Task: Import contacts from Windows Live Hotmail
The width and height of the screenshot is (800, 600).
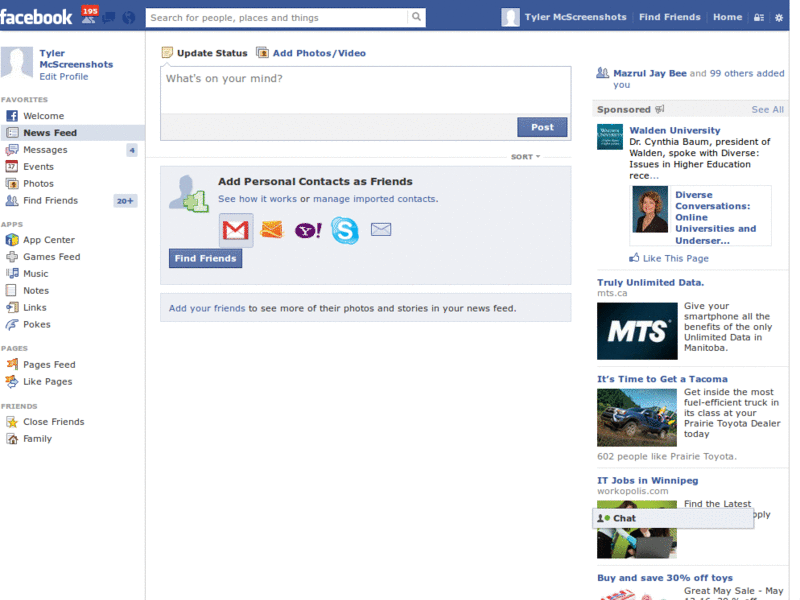Action: coord(272,230)
